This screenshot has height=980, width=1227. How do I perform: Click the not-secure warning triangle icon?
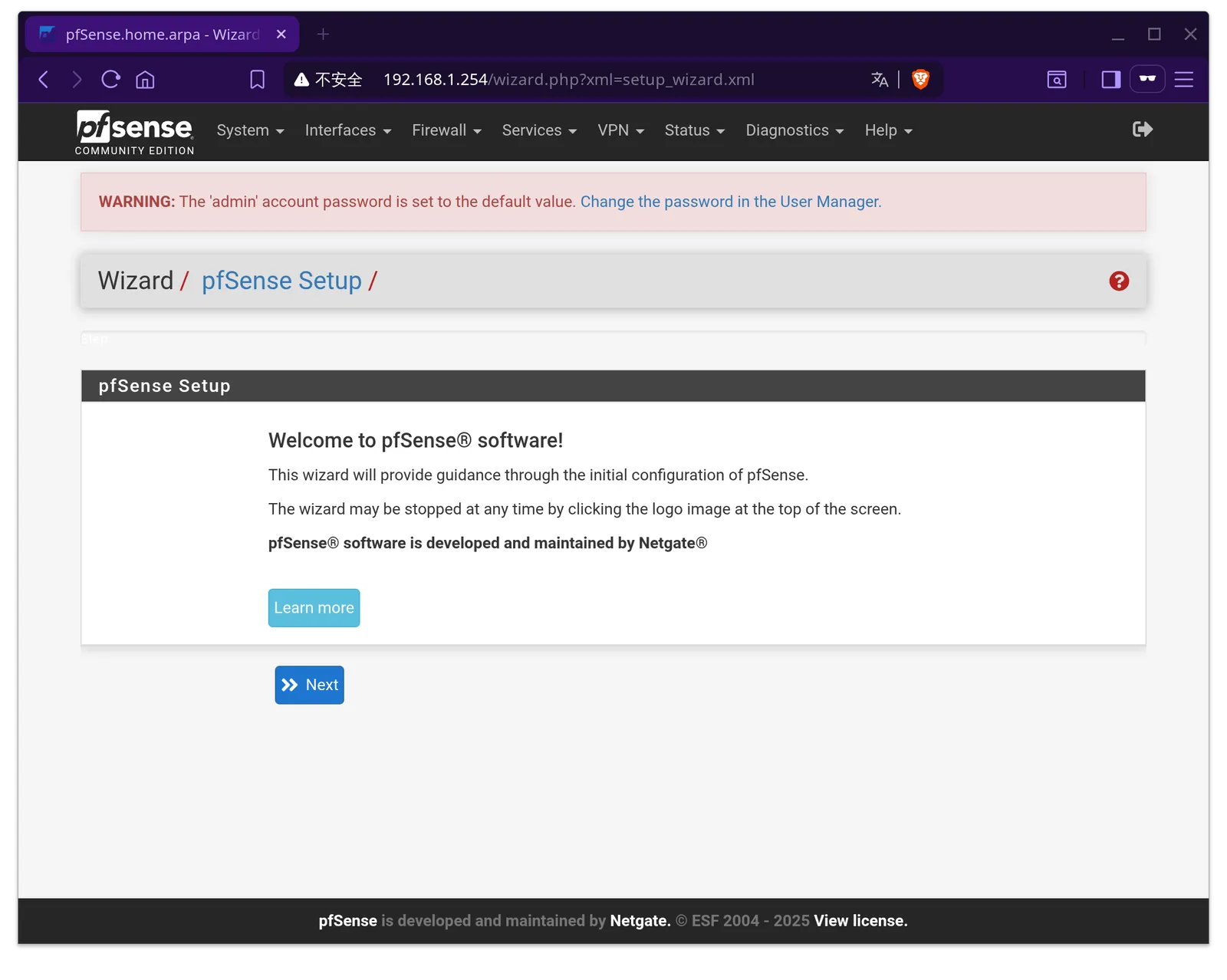tap(301, 80)
